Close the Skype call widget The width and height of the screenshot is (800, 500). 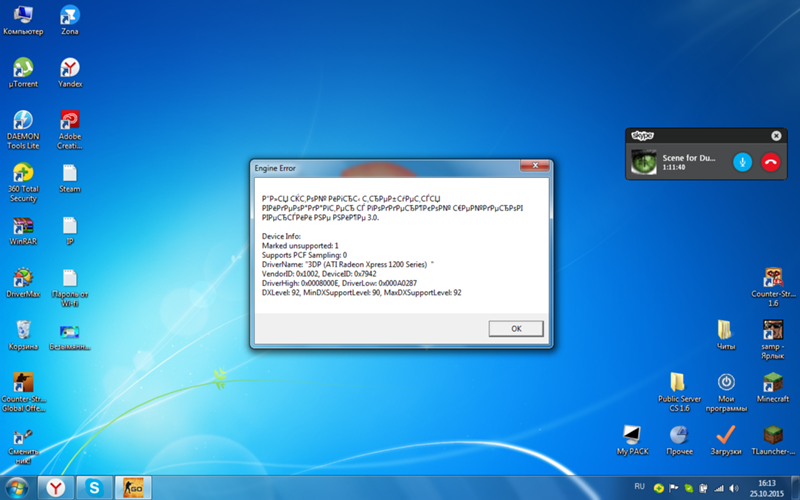click(777, 135)
